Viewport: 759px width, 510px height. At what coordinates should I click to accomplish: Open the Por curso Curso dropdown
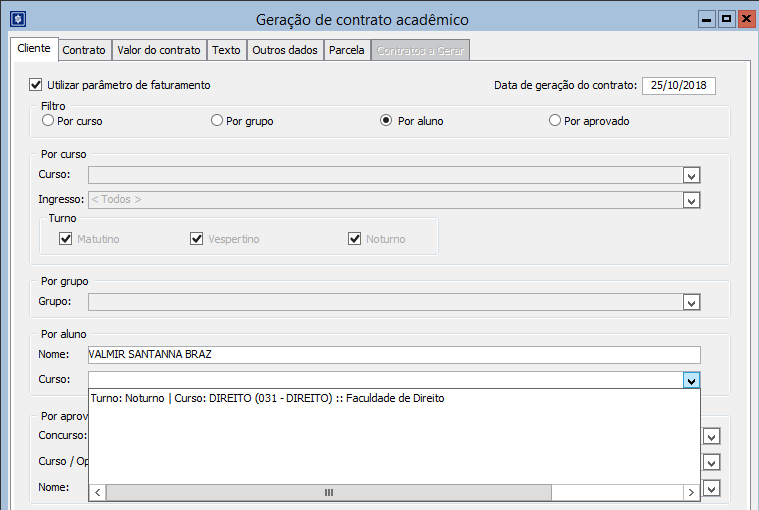coord(691,175)
